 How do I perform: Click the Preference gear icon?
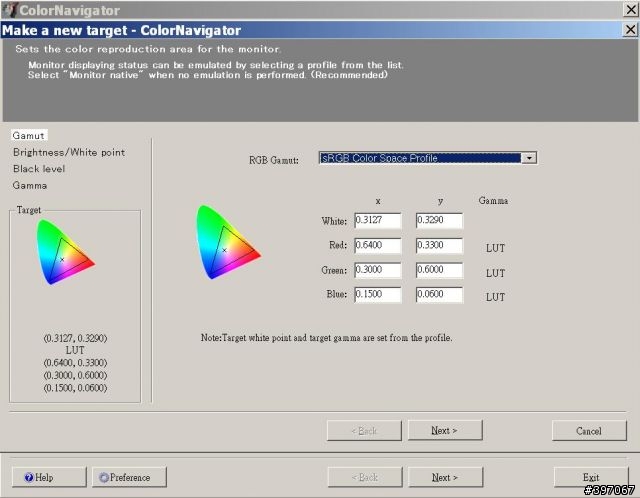coord(104,477)
